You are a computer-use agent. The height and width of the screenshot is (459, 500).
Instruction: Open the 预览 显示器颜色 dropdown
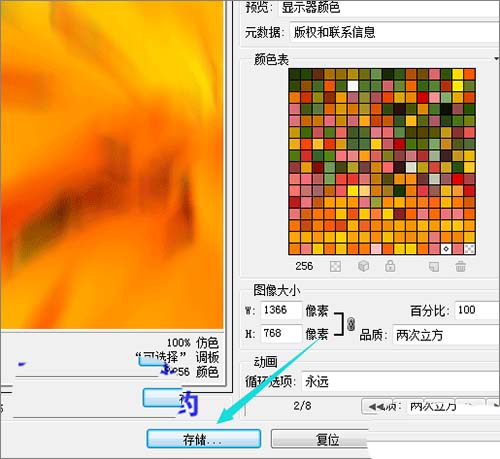[389, 7]
